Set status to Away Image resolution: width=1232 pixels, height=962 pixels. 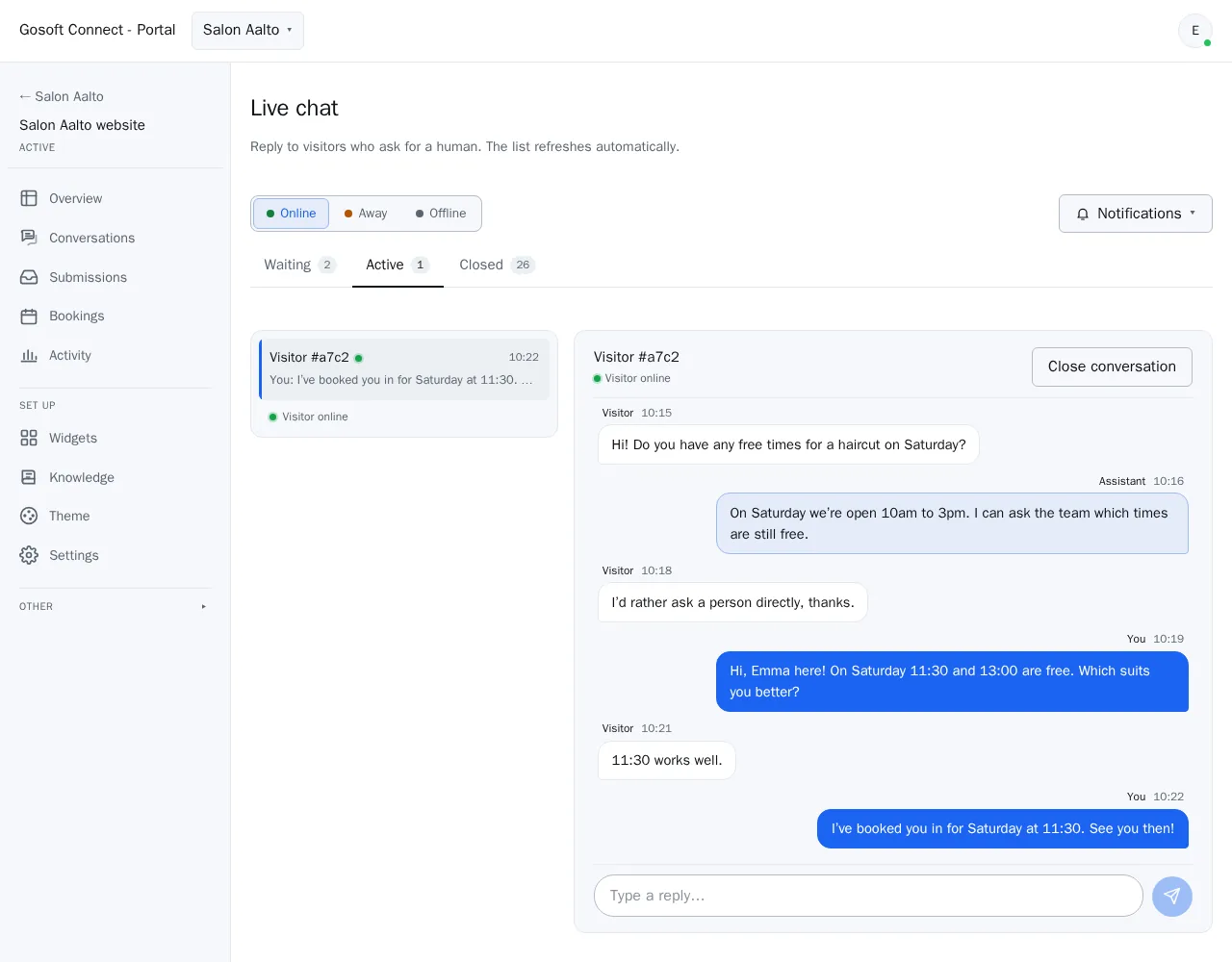366,214
